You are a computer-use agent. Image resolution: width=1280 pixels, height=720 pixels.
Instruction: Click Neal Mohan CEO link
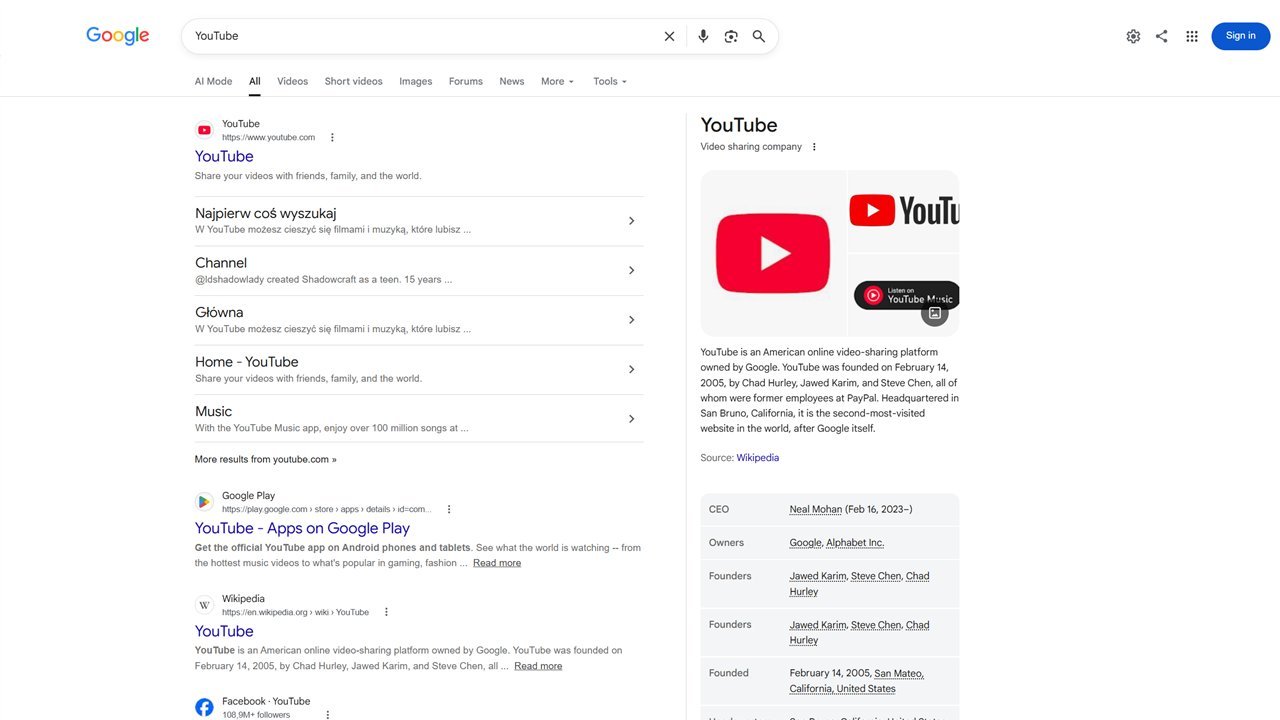(x=816, y=510)
